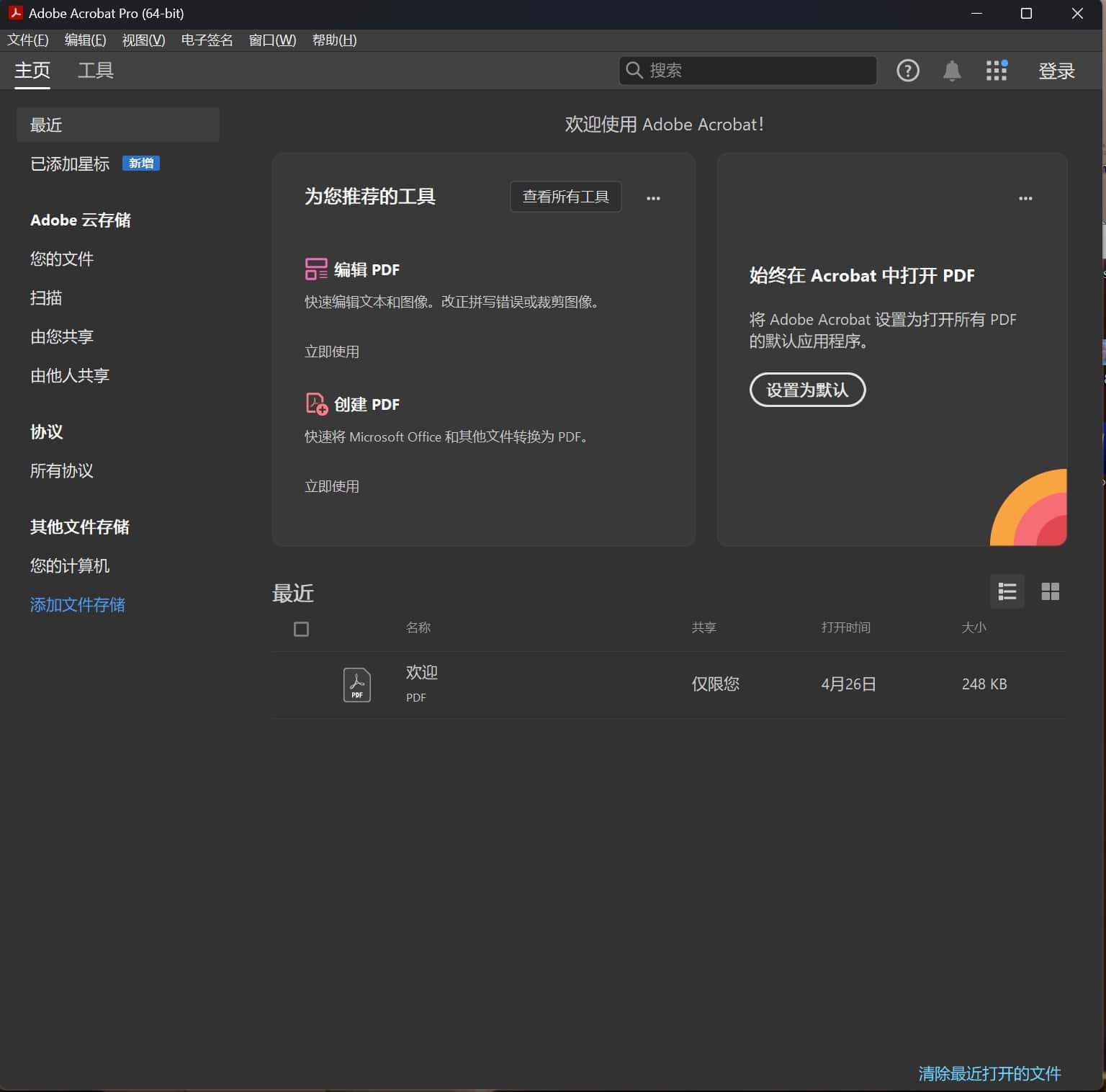Viewport: 1106px width, 1092px height.
Task: Check the select-all checkbox above recent files
Action: tap(301, 629)
